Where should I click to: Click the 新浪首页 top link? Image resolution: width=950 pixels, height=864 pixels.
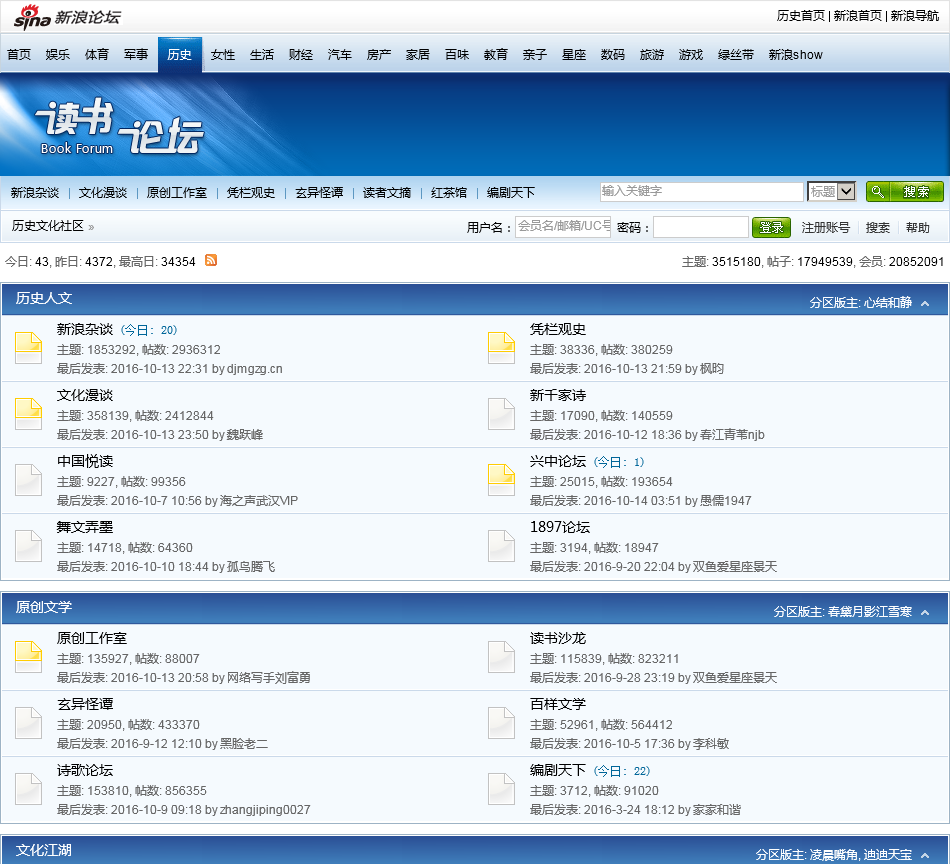pos(857,16)
